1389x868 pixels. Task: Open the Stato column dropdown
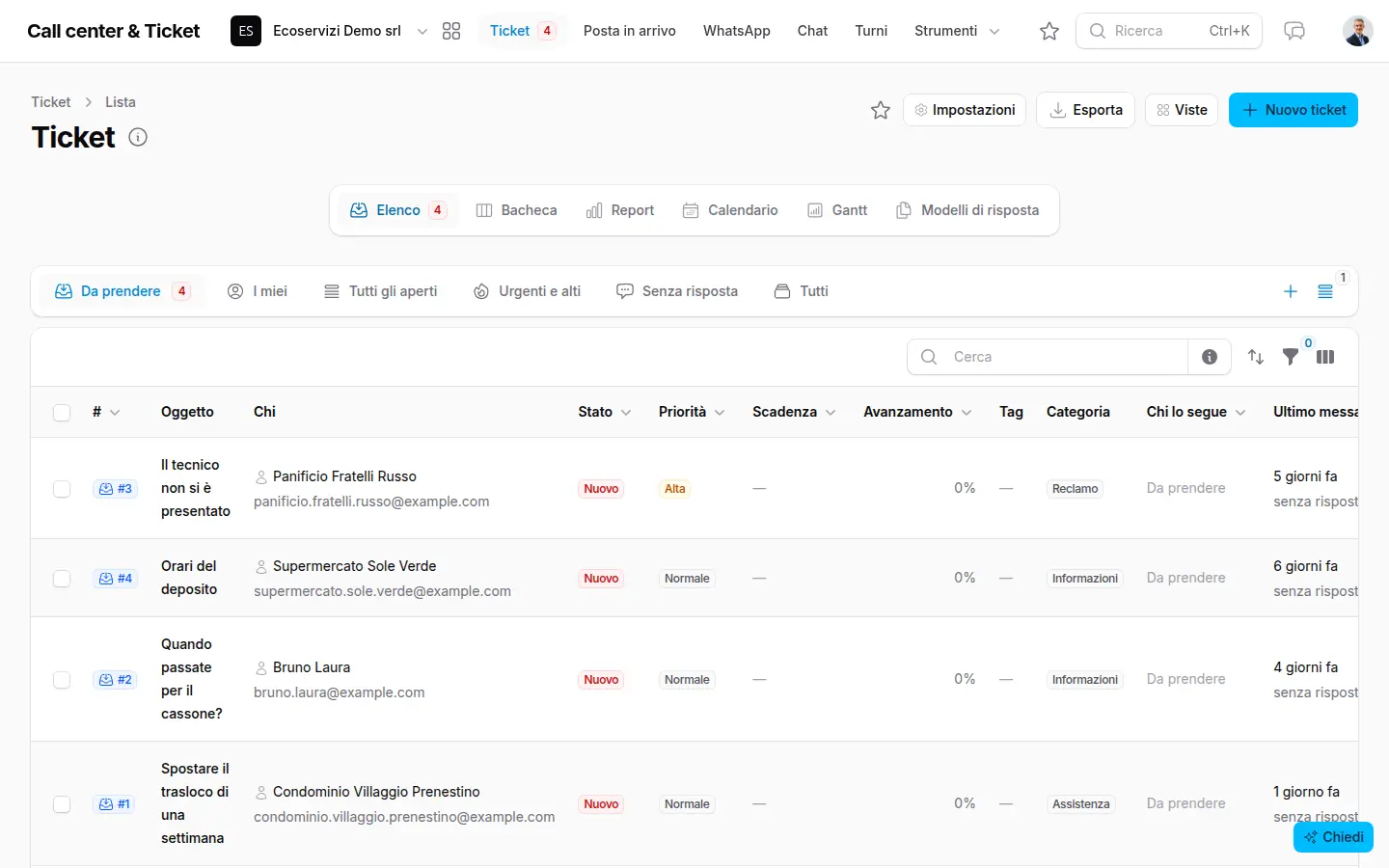tap(626, 413)
